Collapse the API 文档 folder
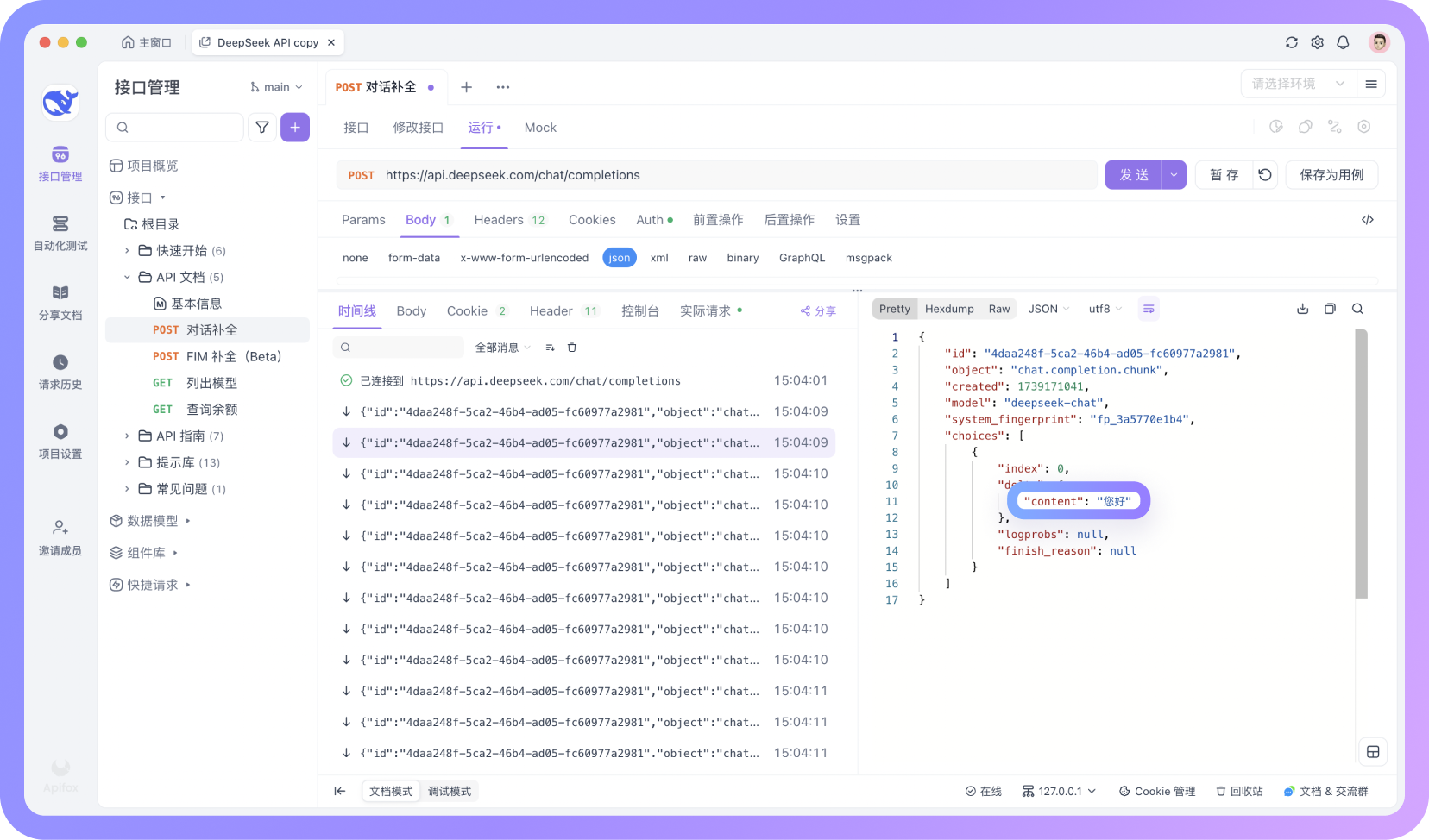 [127, 277]
